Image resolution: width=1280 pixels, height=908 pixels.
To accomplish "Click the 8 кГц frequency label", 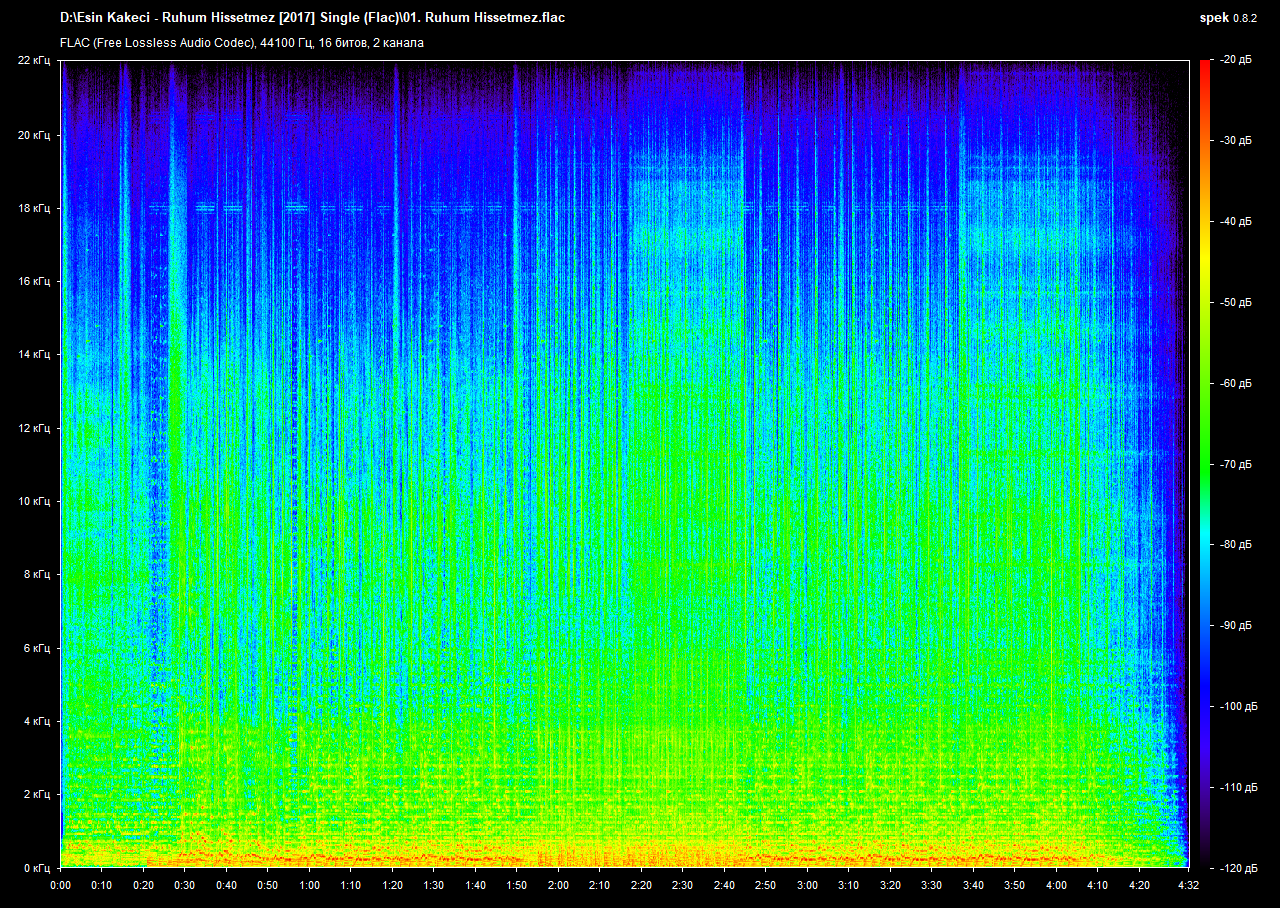I will 37,575.
